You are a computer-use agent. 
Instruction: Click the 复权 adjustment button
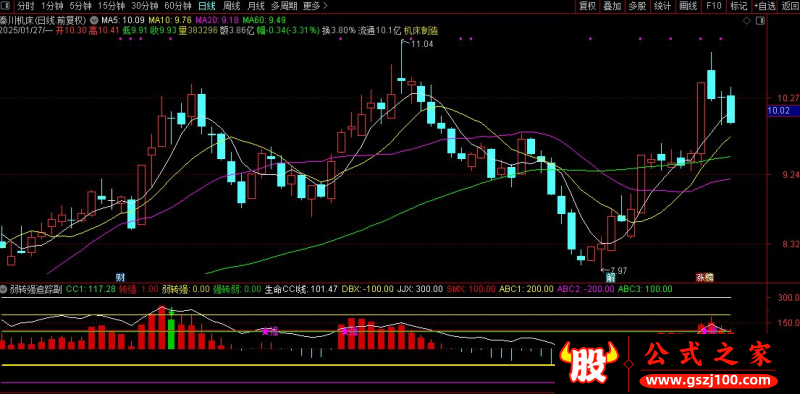(x=587, y=6)
